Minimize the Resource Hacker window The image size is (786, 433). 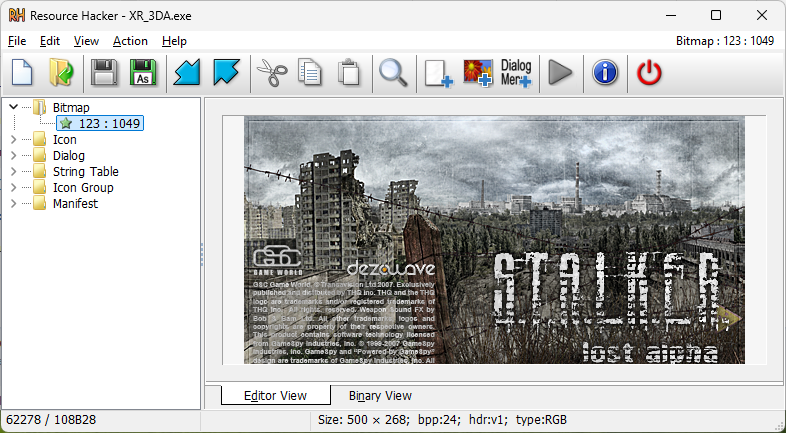671,16
